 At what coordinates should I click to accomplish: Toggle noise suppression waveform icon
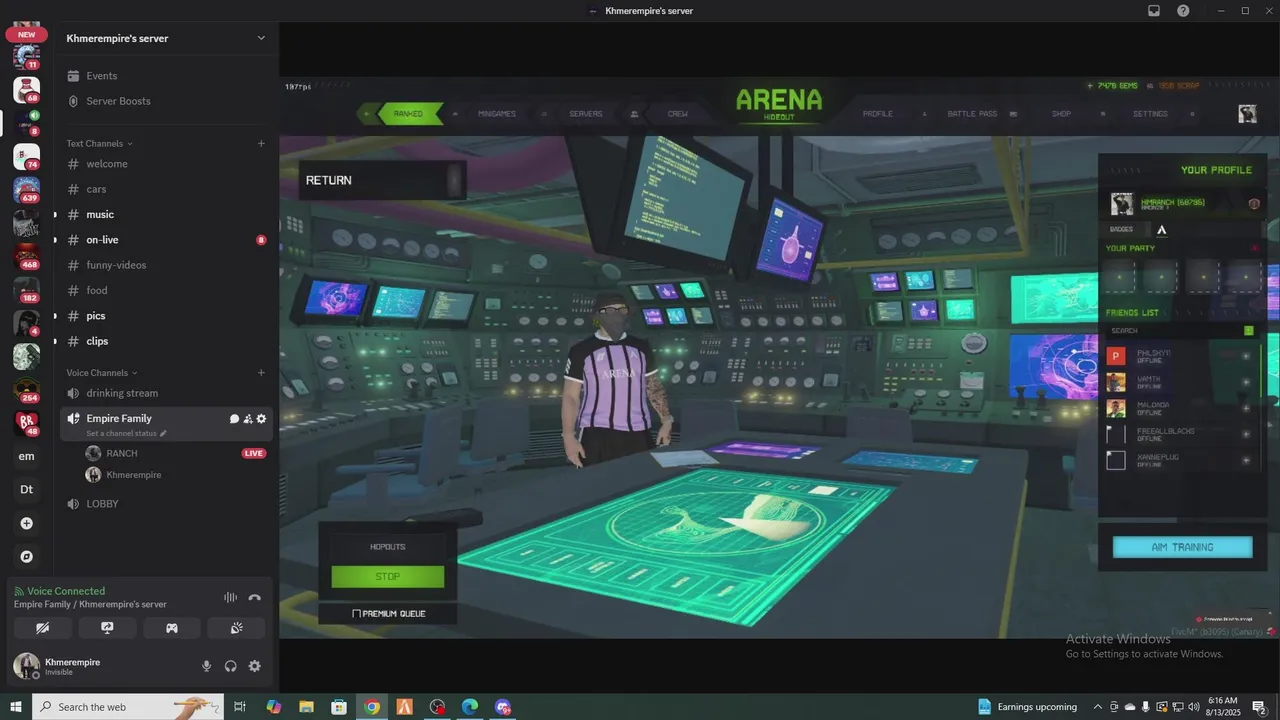pos(230,597)
